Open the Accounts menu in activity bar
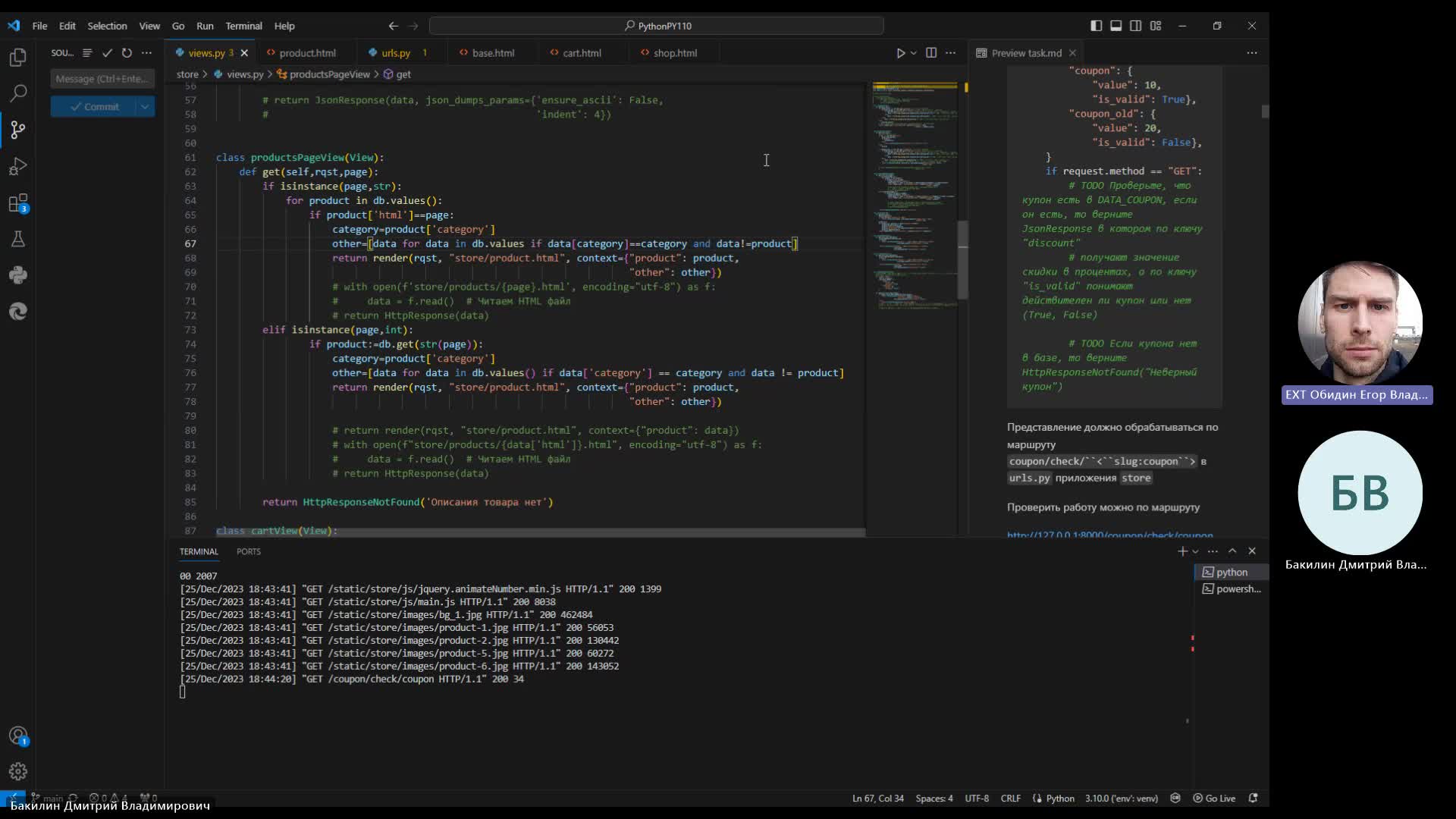The width and height of the screenshot is (1456, 819). tap(18, 736)
